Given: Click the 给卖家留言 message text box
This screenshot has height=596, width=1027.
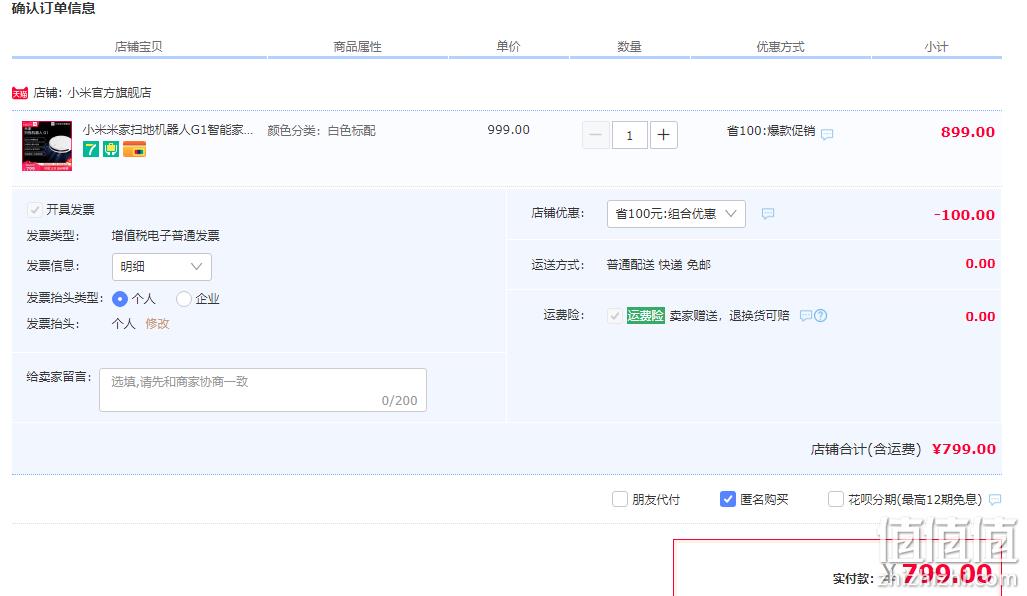Looking at the screenshot, I should (263, 390).
